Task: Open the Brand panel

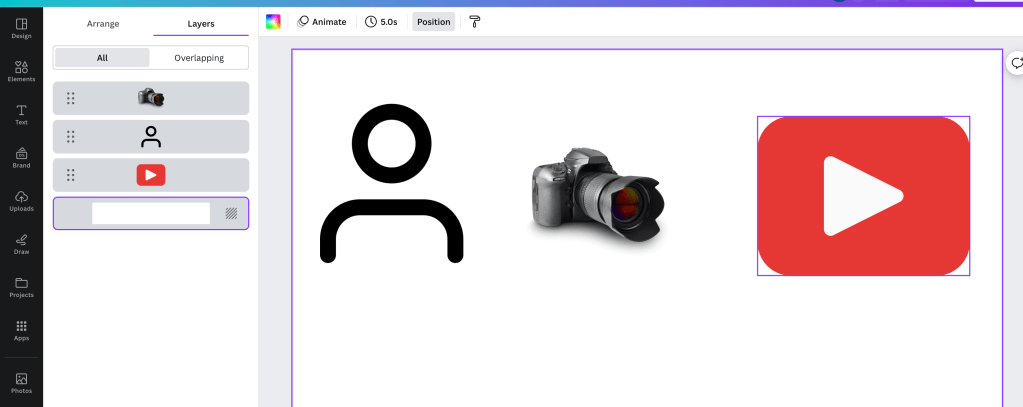Action: pos(21,157)
